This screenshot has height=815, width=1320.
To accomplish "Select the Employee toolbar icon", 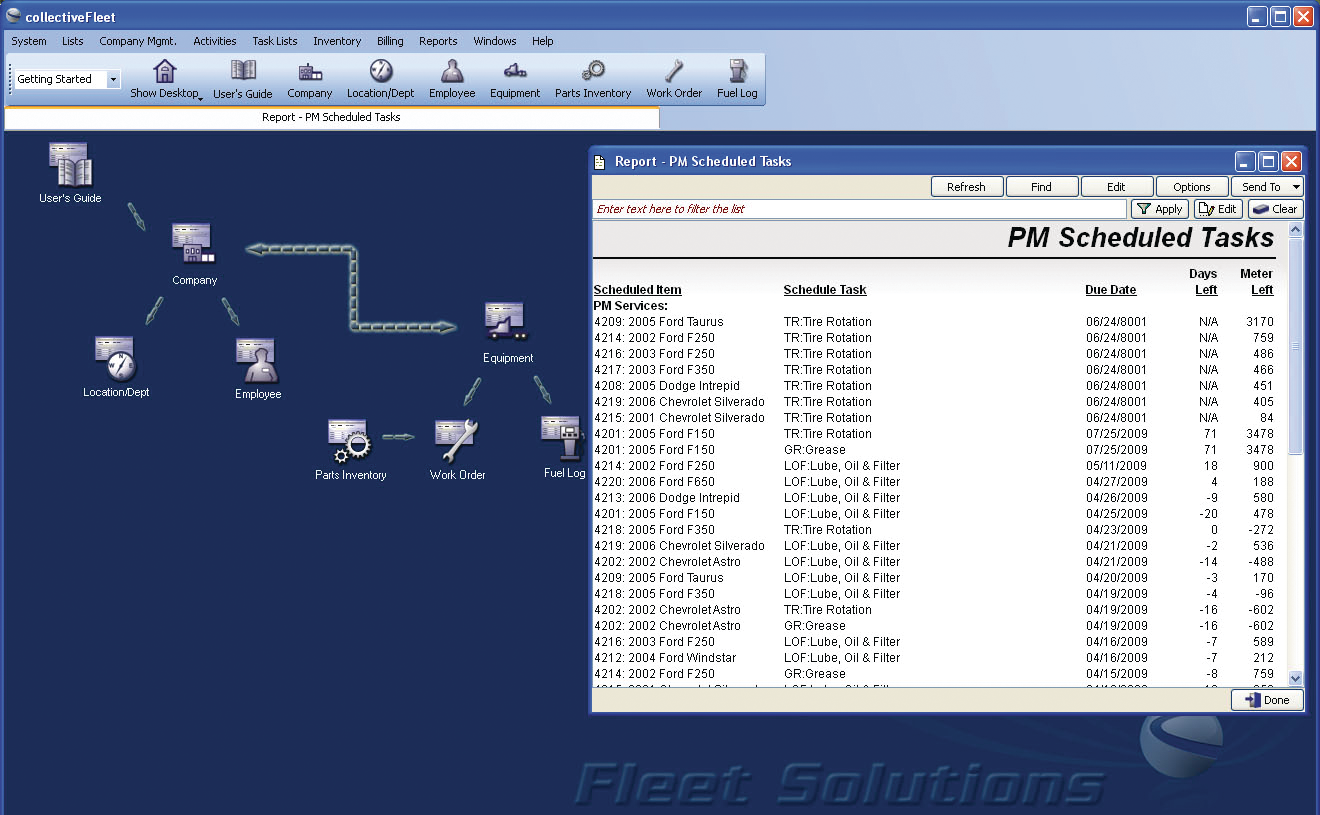I will pyautogui.click(x=451, y=78).
